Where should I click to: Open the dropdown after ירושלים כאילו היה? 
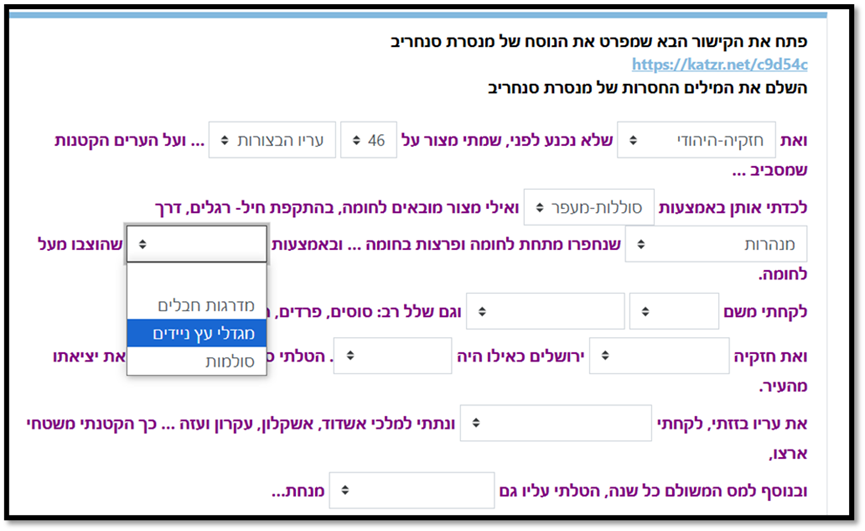(393, 356)
